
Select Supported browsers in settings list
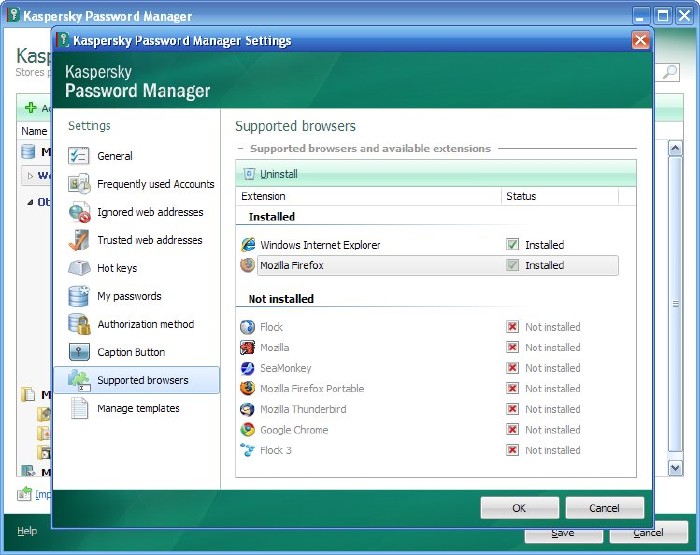[142, 380]
